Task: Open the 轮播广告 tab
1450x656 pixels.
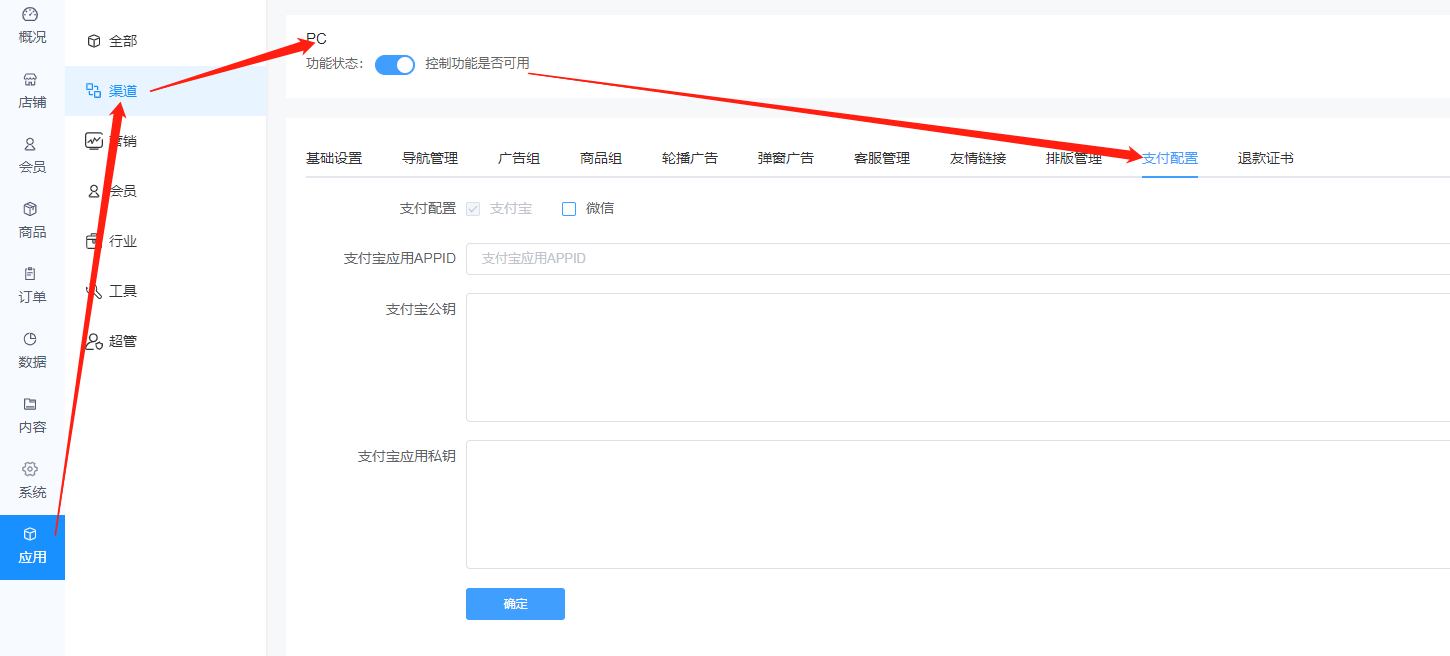Action: point(690,158)
